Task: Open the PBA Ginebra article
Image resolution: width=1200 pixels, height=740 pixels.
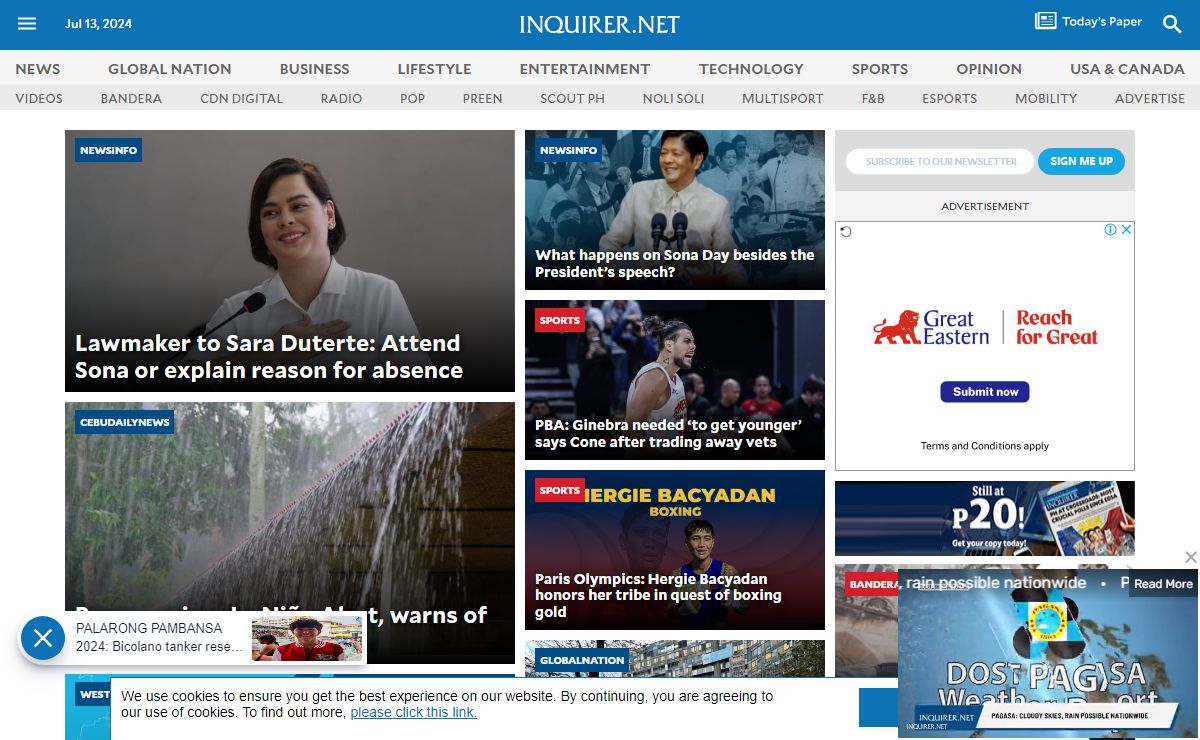Action: [x=668, y=433]
